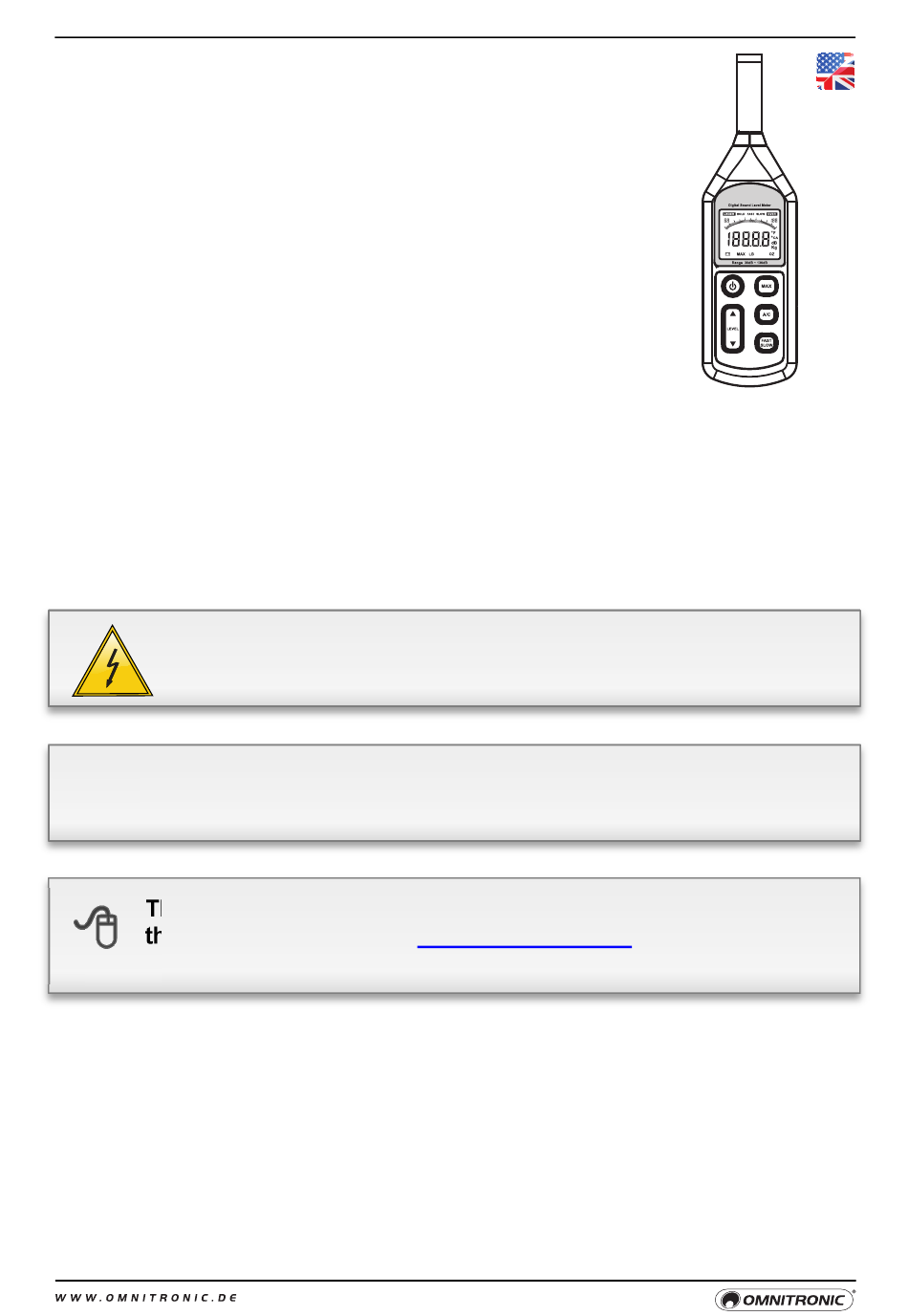Click the Range label below the LCD
The image size is (908, 1316).
click(749, 262)
